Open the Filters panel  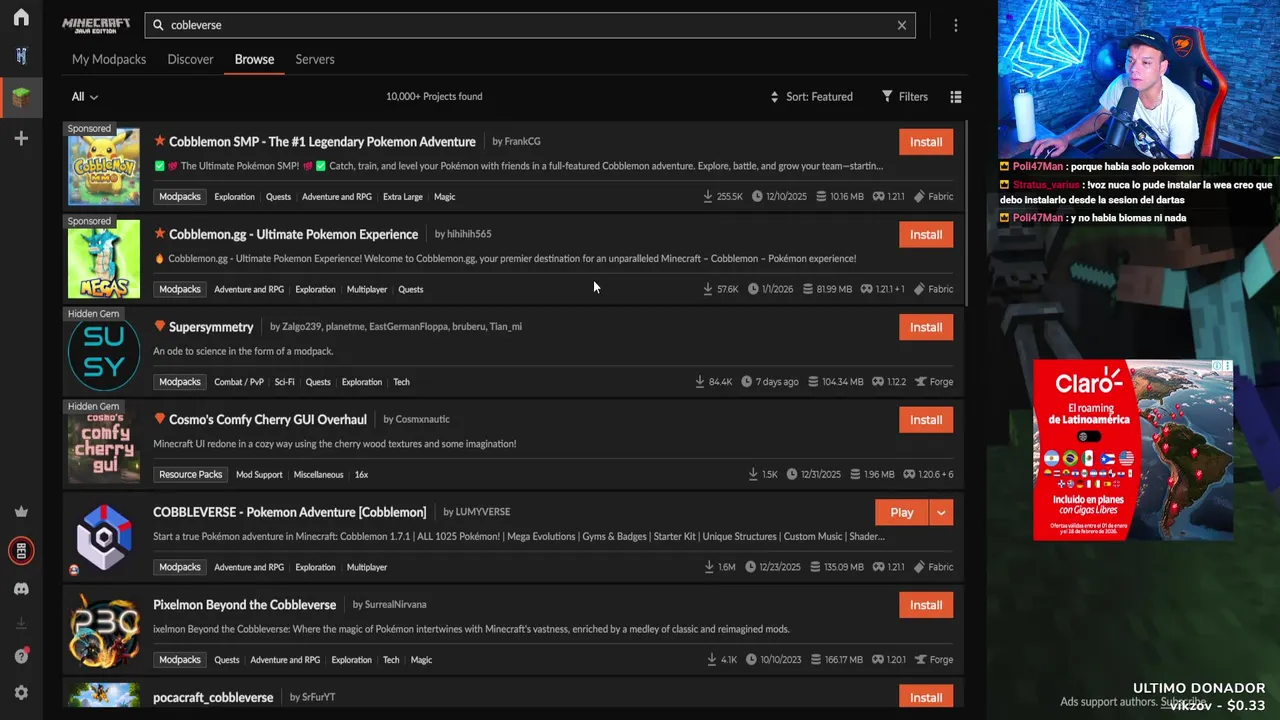[x=905, y=97]
